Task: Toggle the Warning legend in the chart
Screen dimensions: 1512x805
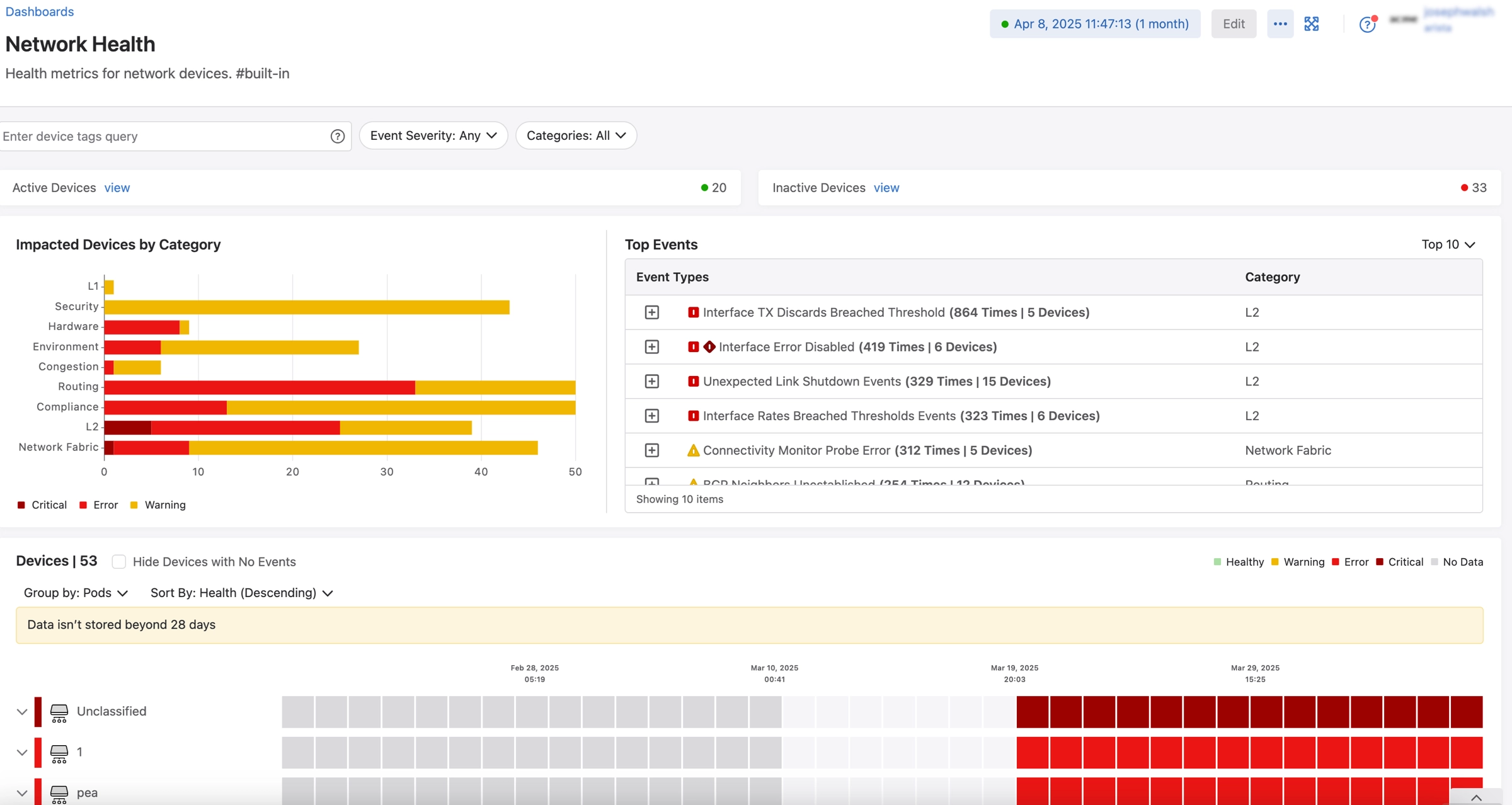Action: [x=157, y=505]
